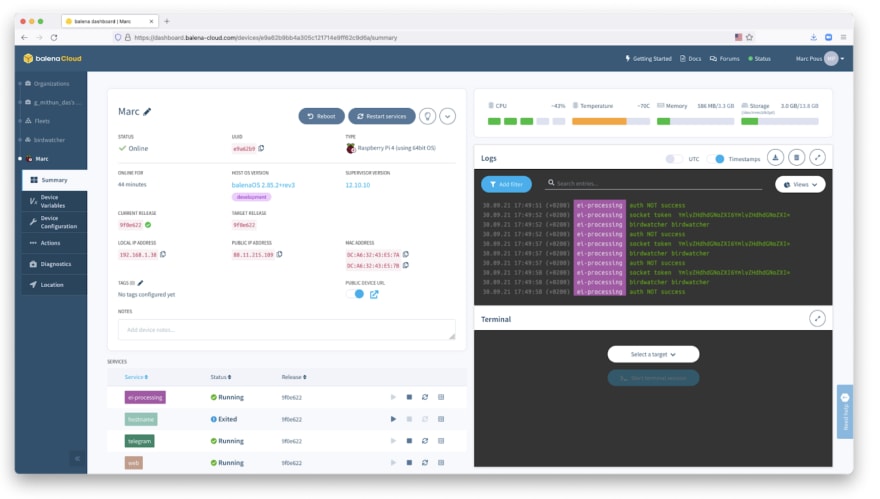Click the browser address bar

coord(427,38)
